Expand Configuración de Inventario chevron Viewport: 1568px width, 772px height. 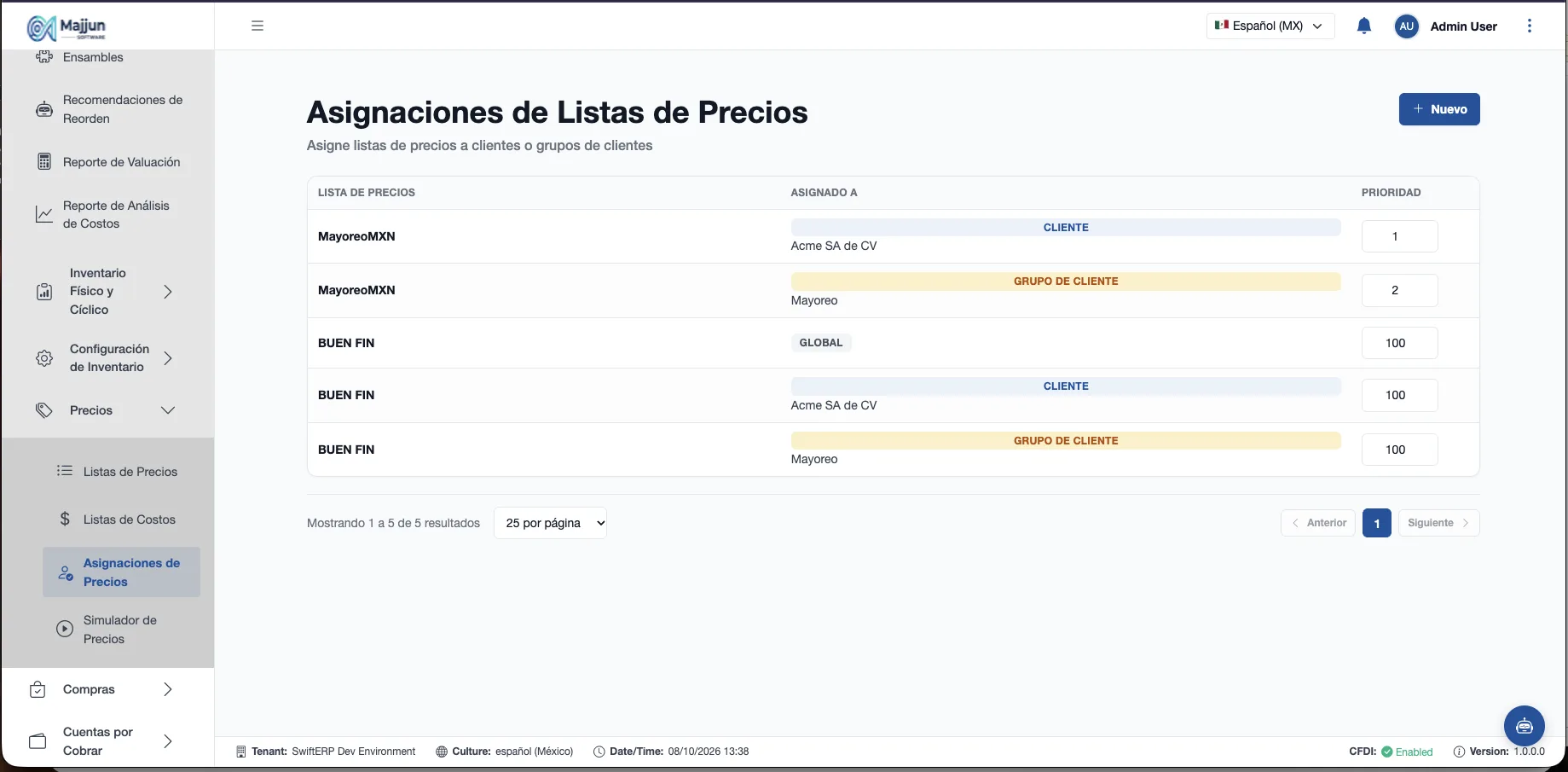click(x=168, y=358)
